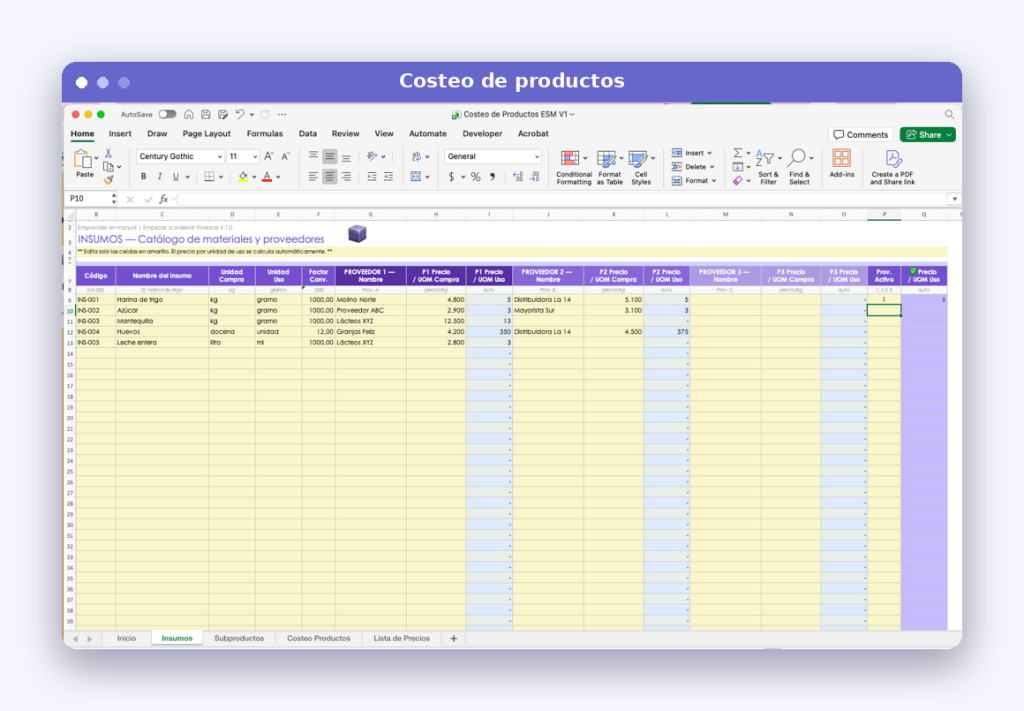The height and width of the screenshot is (711, 1024).
Task: Expand the Format cells dropdown
Action: (x=714, y=181)
